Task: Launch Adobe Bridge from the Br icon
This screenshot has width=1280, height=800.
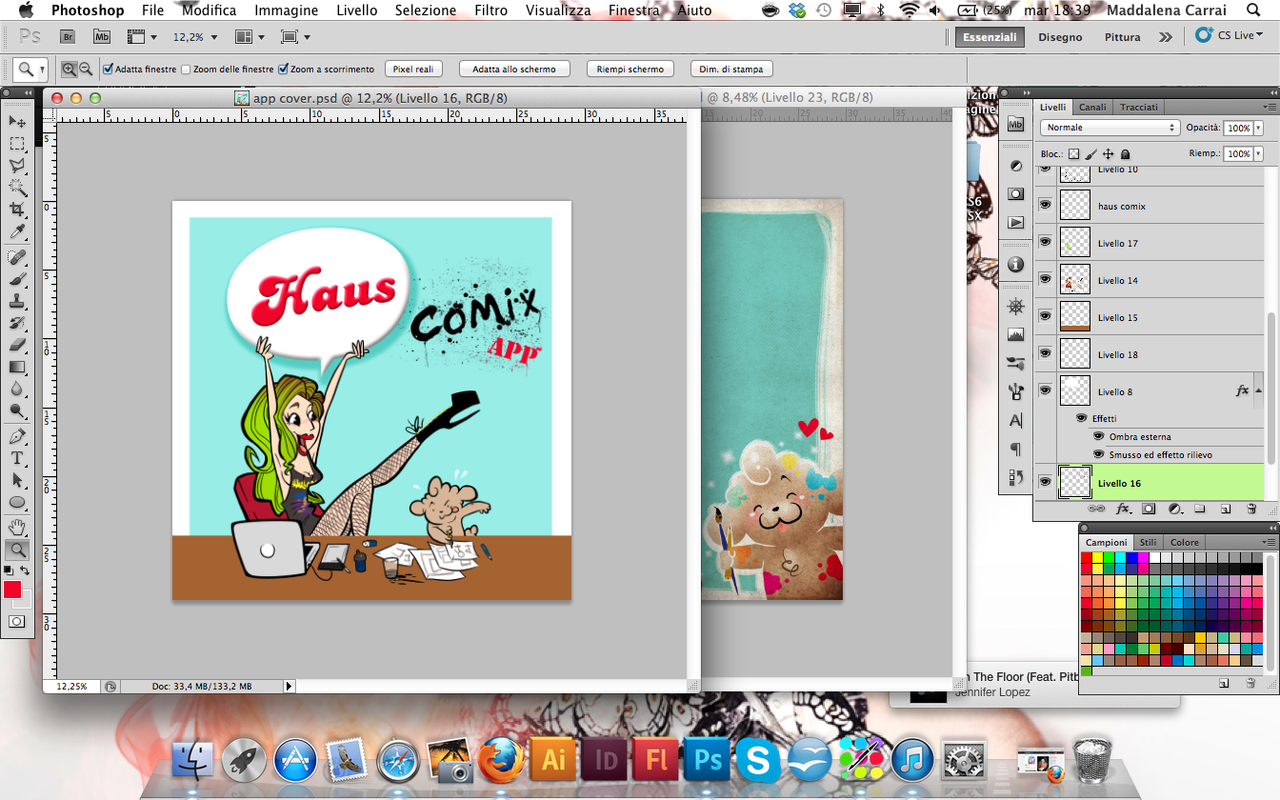Action: pyautogui.click(x=68, y=37)
